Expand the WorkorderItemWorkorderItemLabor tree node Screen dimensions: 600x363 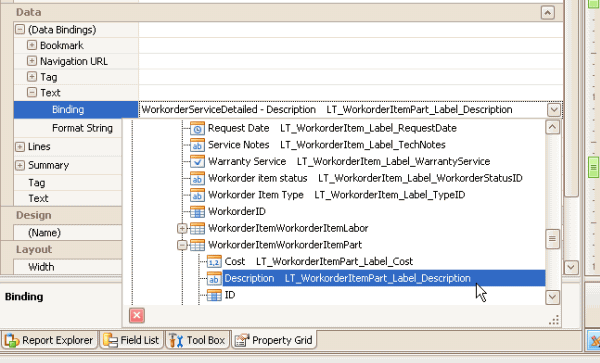point(182,228)
